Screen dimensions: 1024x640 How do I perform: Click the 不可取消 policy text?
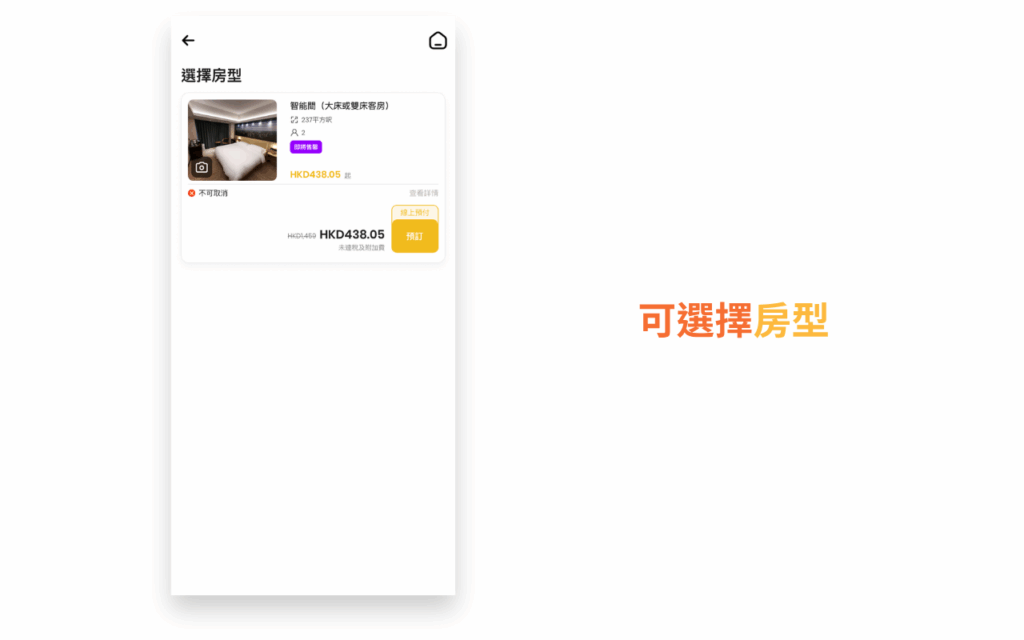point(213,193)
